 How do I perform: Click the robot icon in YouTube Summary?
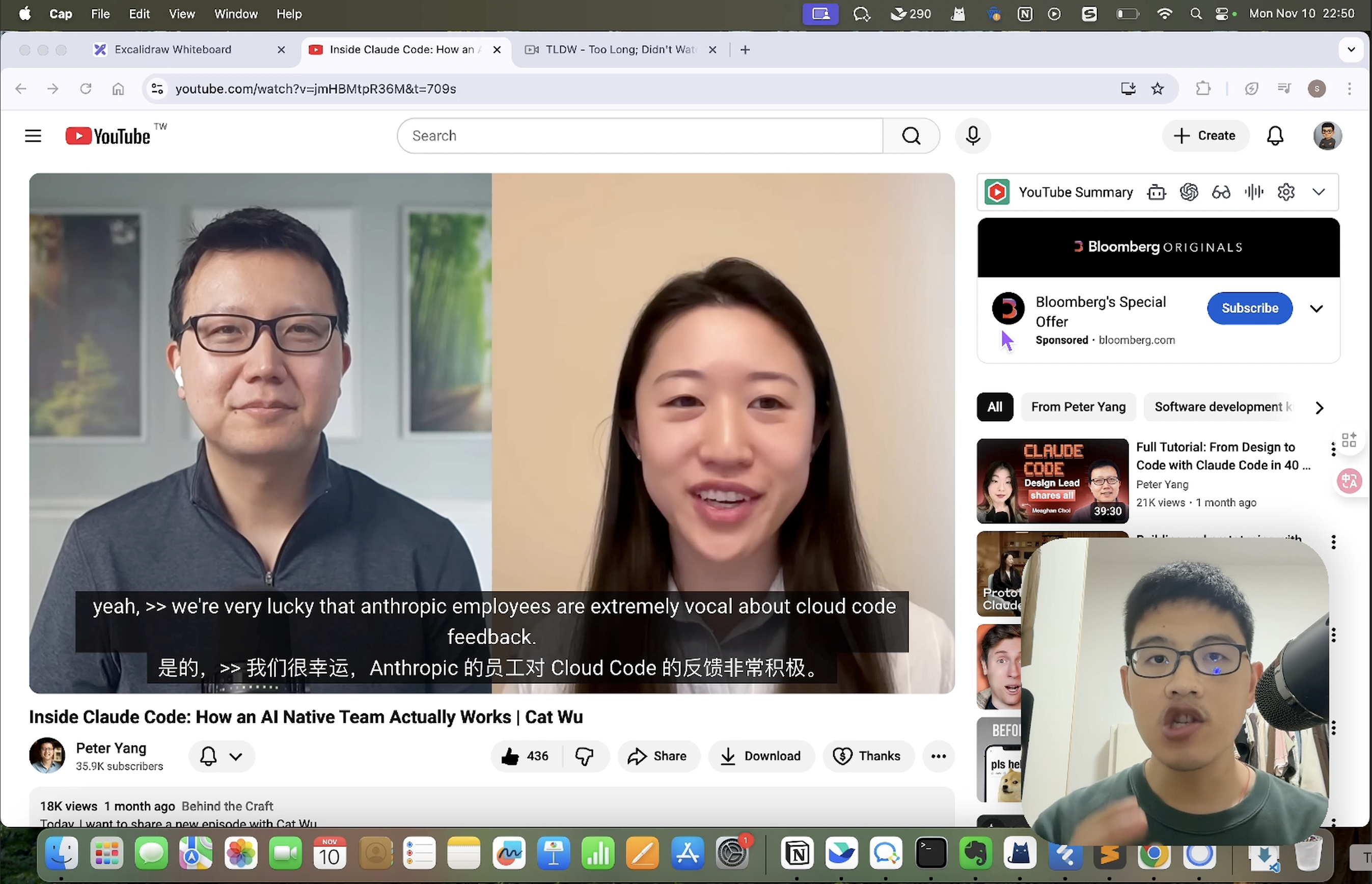(1156, 192)
